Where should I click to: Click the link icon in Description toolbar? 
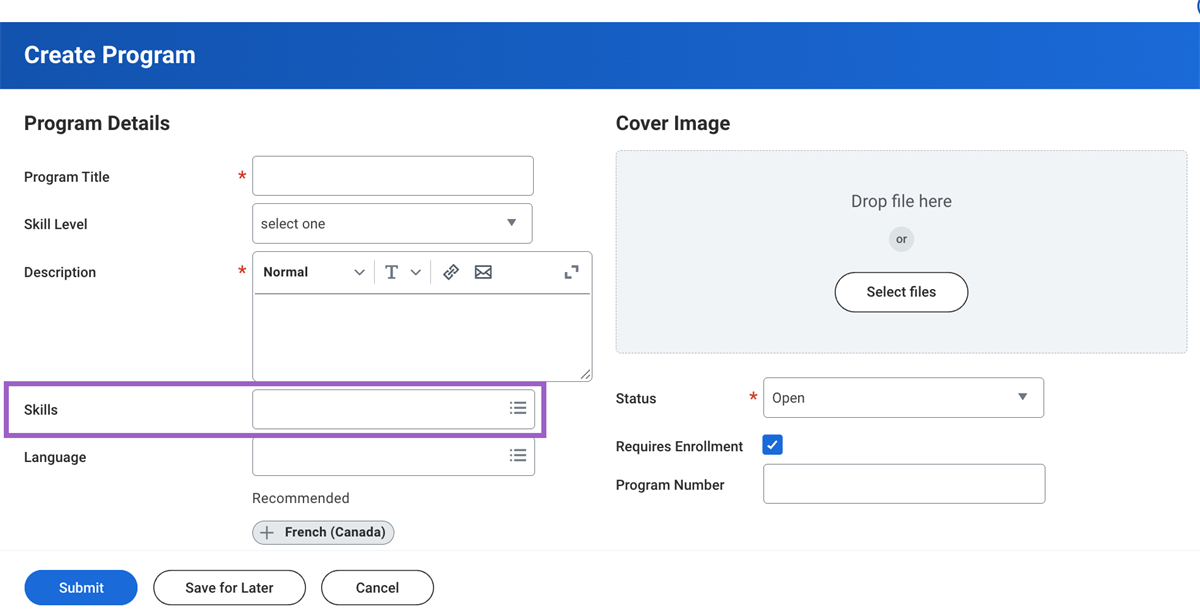point(451,272)
